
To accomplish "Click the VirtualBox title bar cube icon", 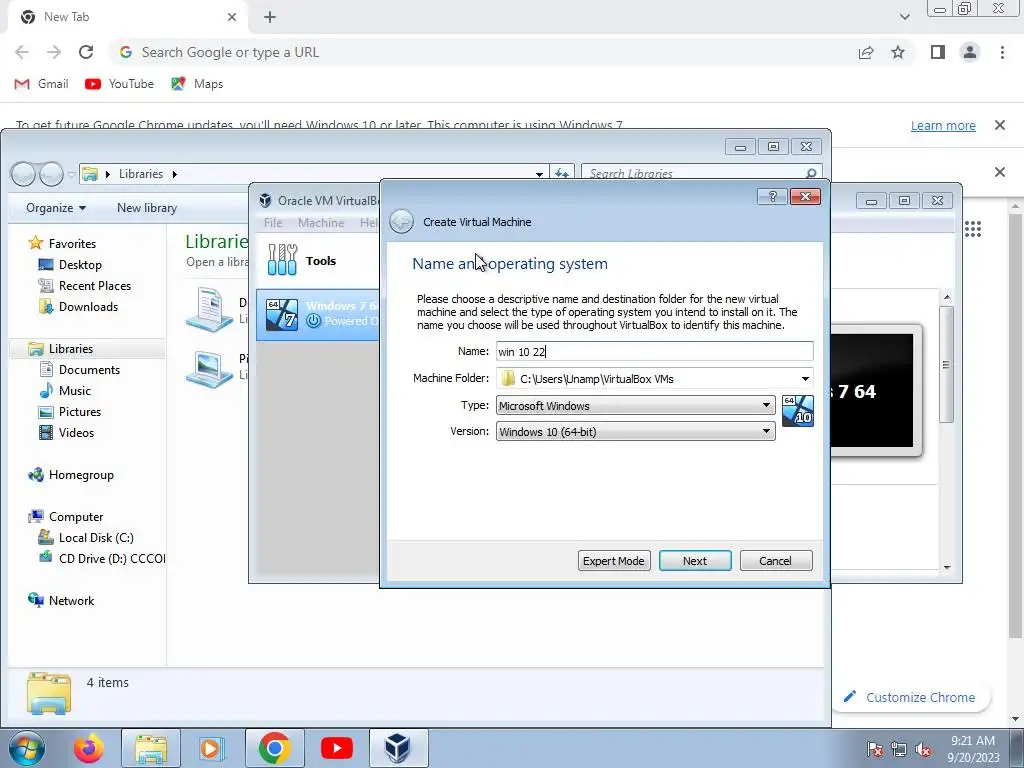I will [x=265, y=200].
